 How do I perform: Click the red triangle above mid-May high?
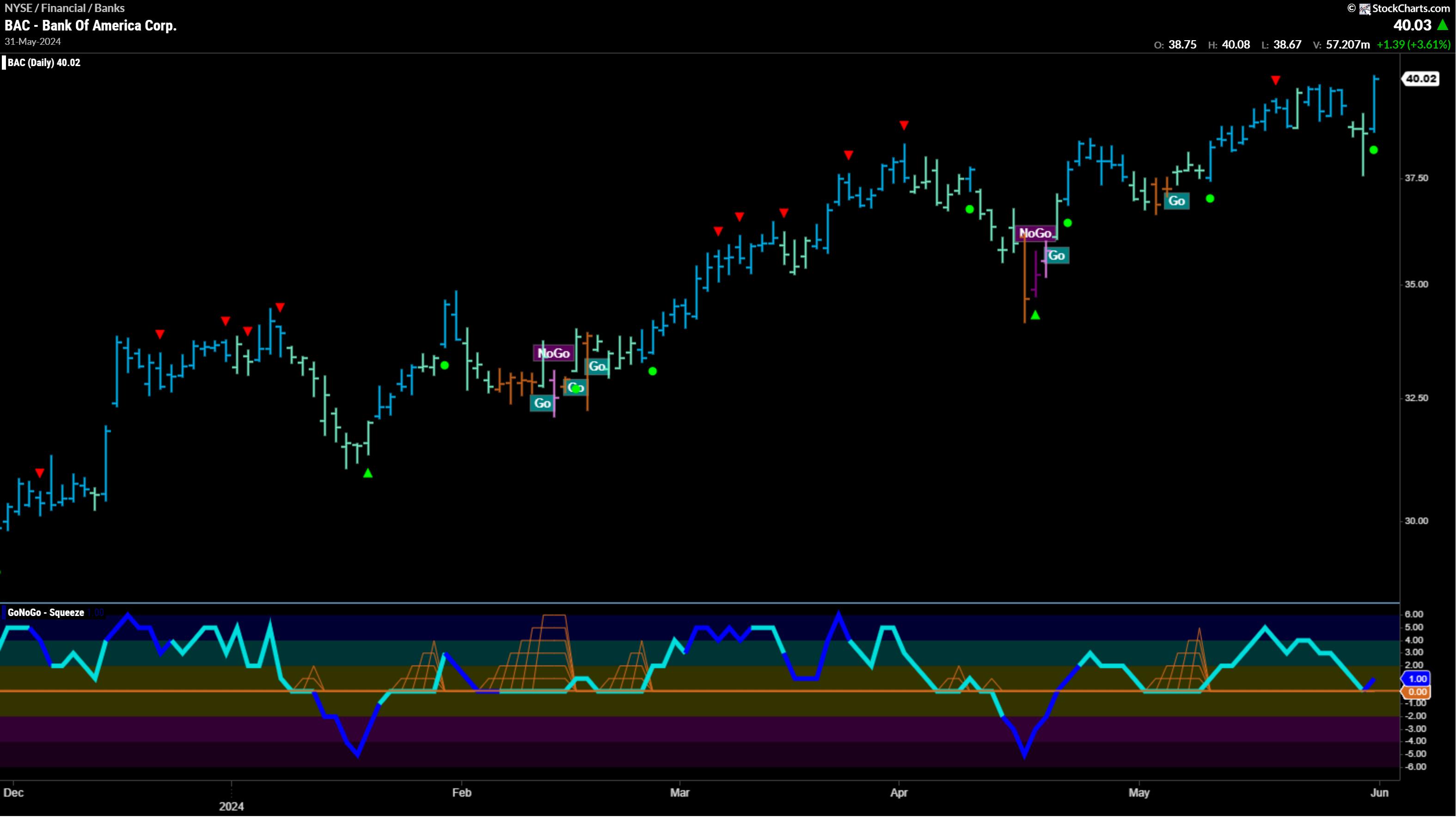(x=1275, y=80)
